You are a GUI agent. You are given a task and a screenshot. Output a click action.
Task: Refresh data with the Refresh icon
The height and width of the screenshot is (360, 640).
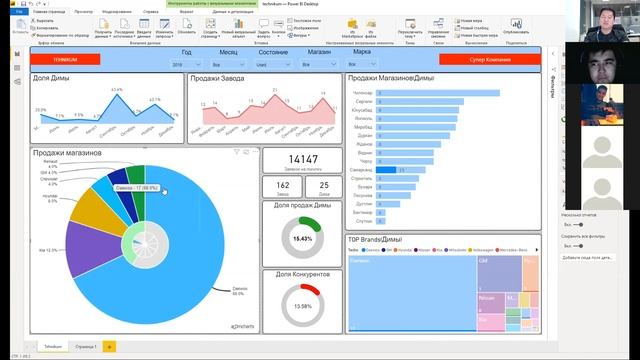pyautogui.click(x=187, y=24)
